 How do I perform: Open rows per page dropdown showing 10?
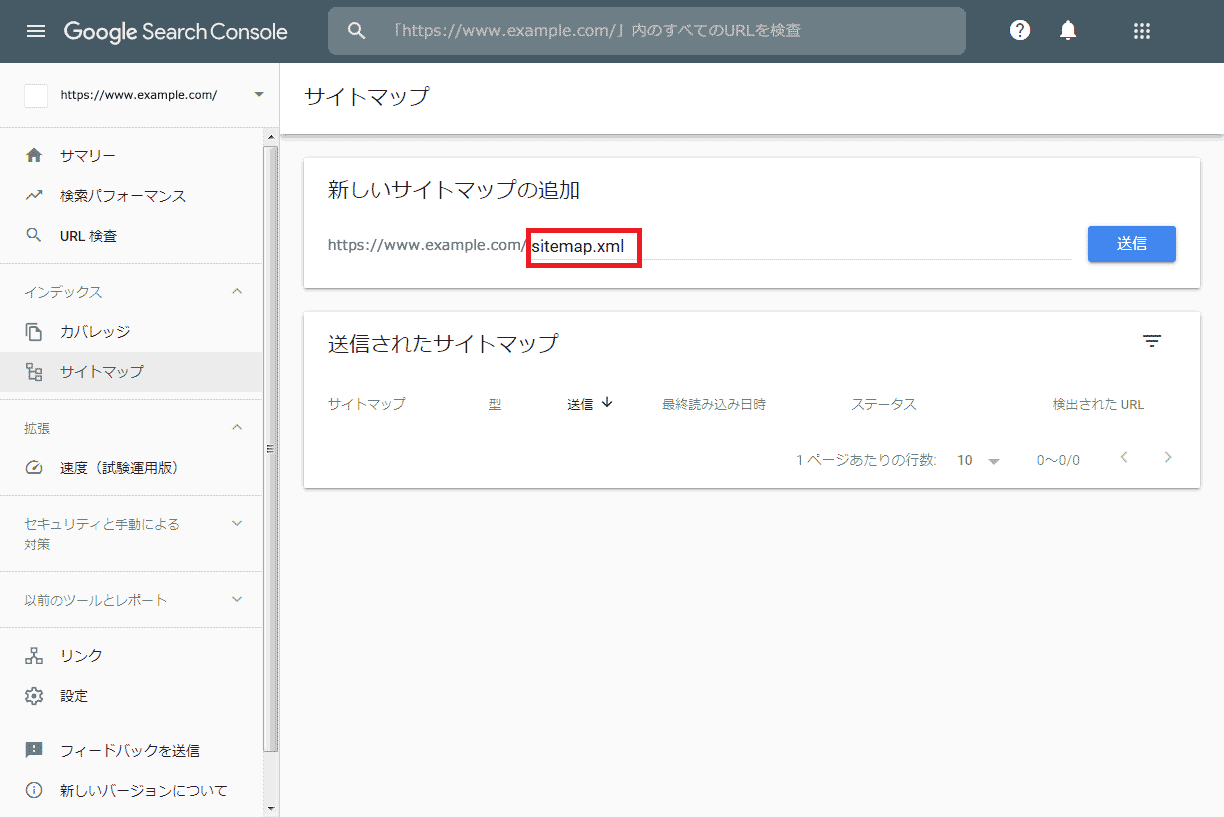[x=977, y=460]
